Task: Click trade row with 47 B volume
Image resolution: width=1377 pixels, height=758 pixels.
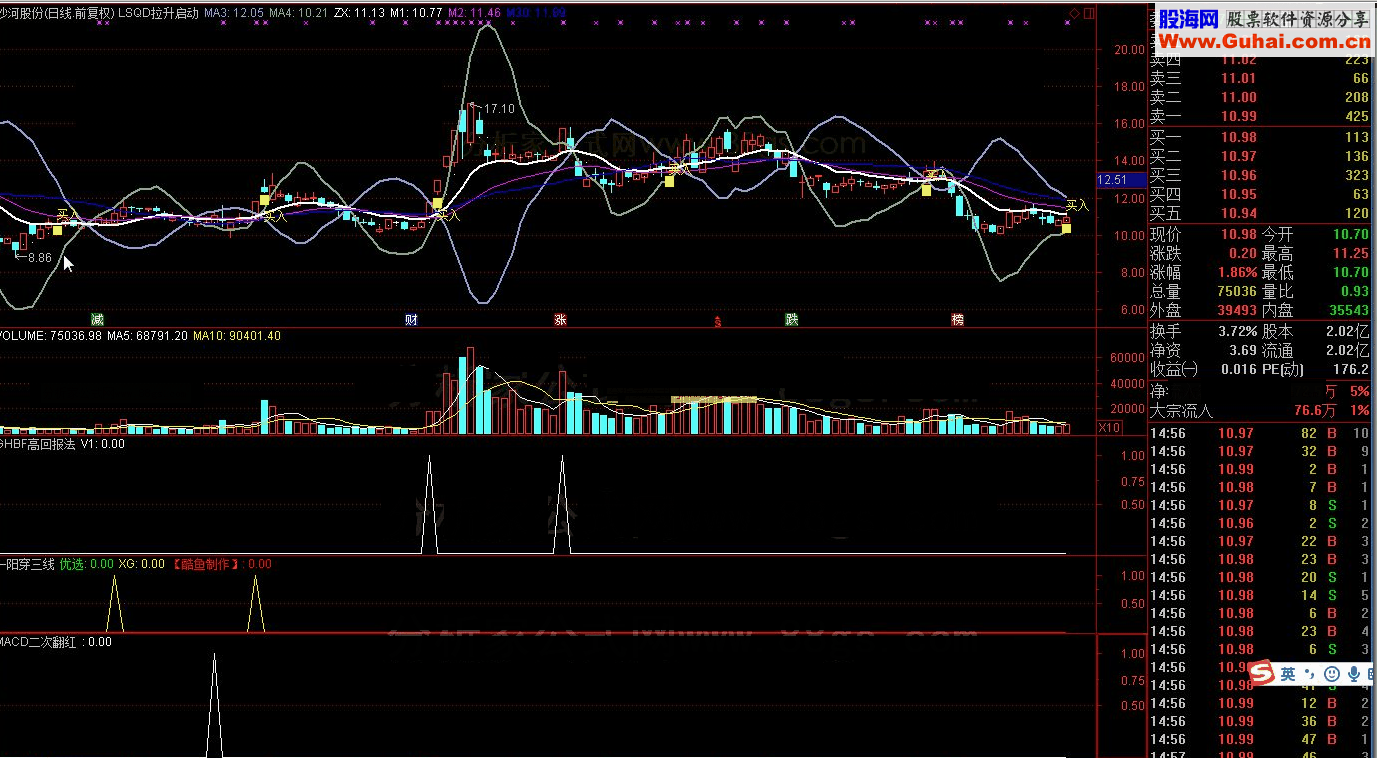Action: pos(1262,739)
